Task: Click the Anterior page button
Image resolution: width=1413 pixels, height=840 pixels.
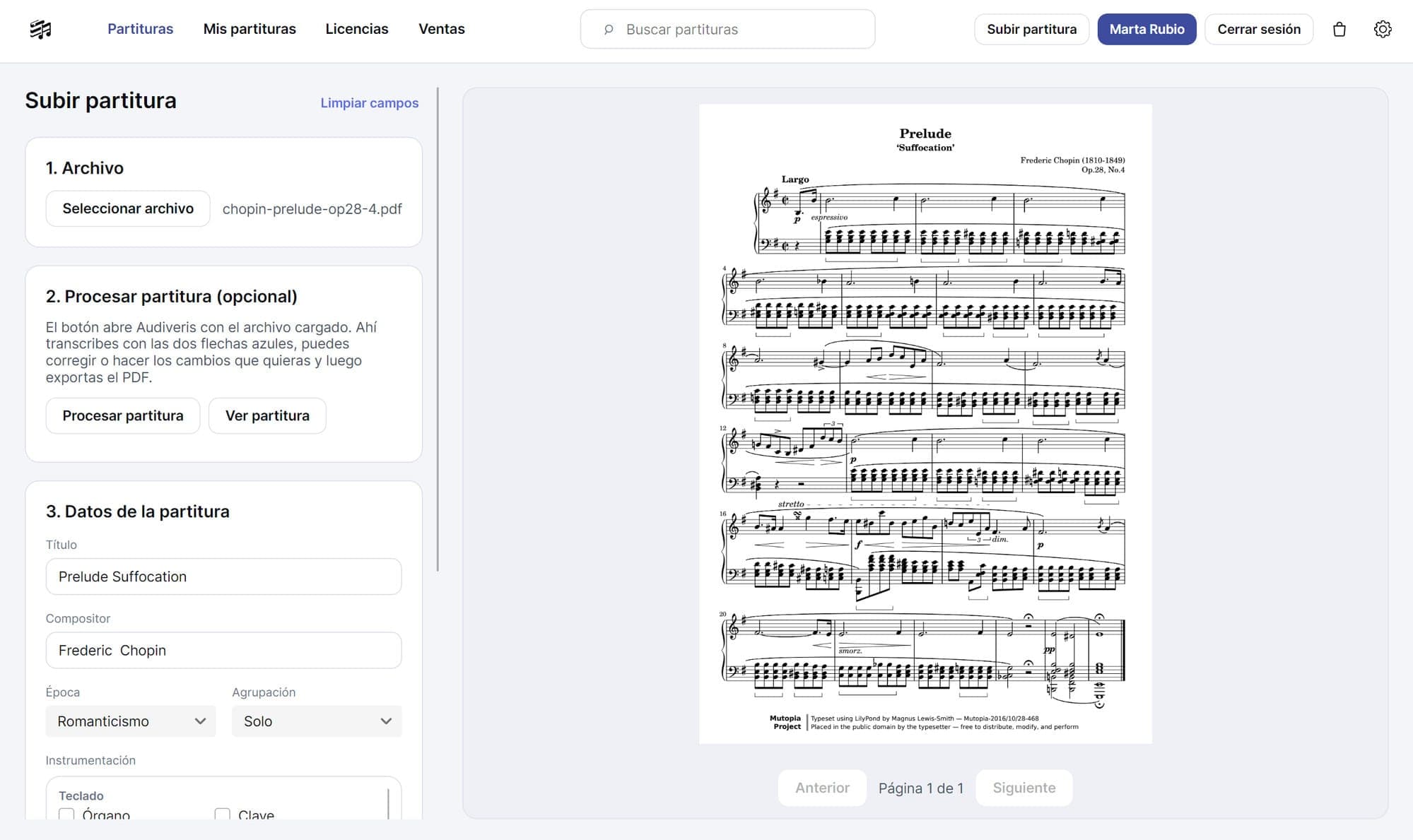Action: [822, 788]
